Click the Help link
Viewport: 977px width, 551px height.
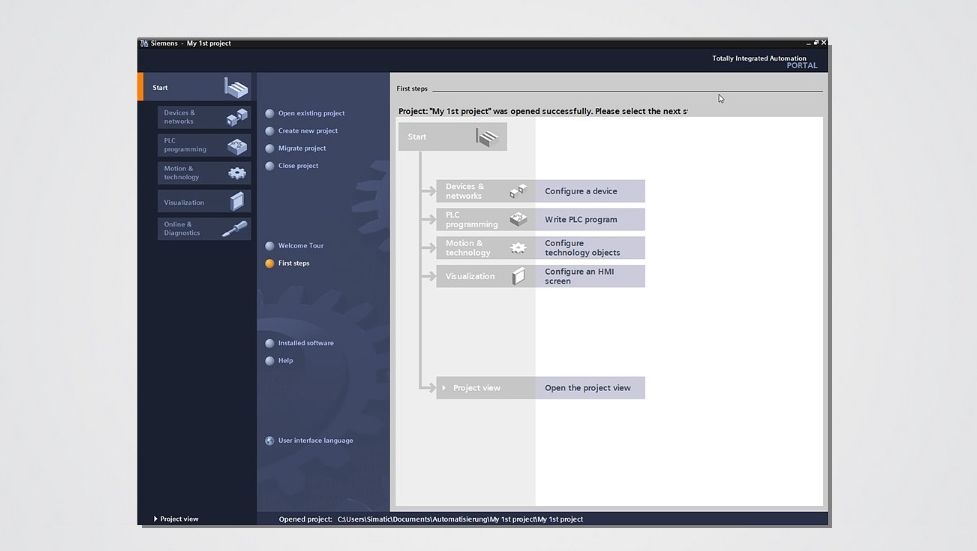[x=285, y=360]
